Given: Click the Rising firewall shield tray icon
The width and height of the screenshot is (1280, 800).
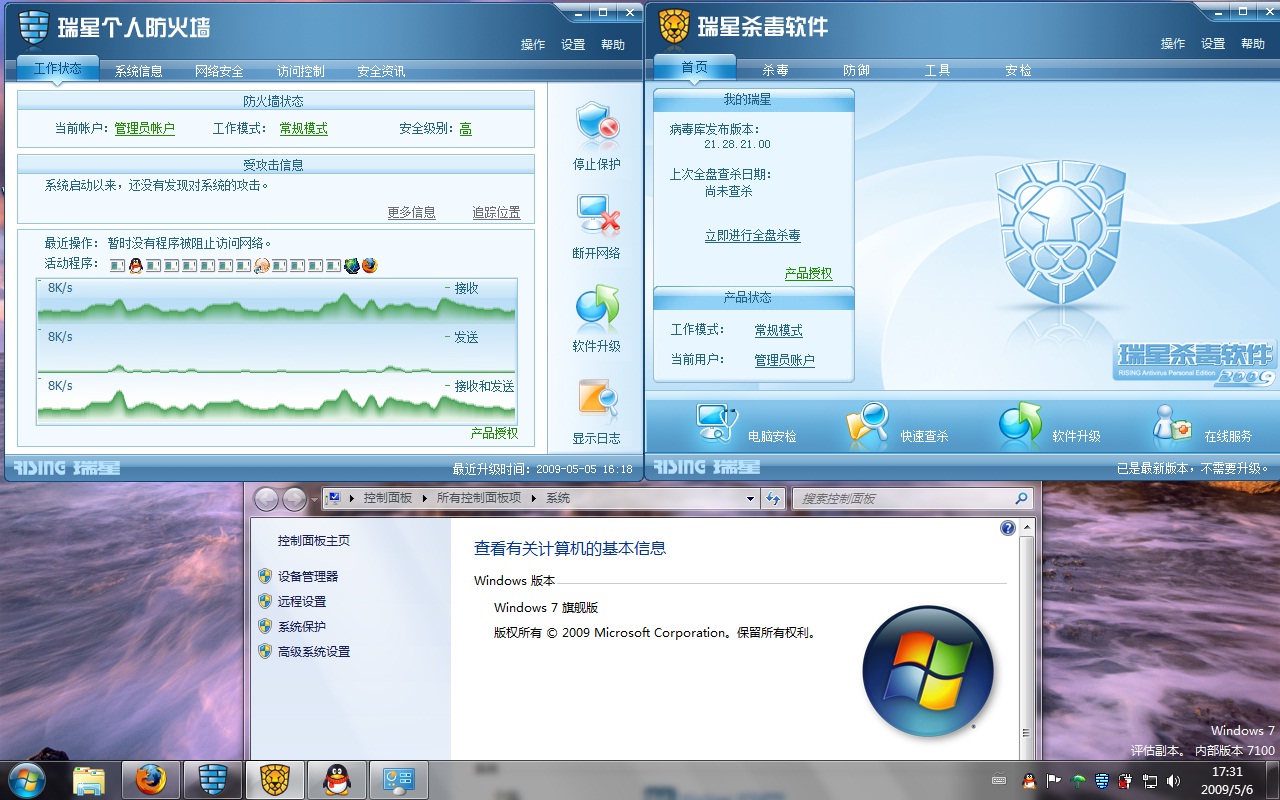Looking at the screenshot, I should tap(1101, 780).
